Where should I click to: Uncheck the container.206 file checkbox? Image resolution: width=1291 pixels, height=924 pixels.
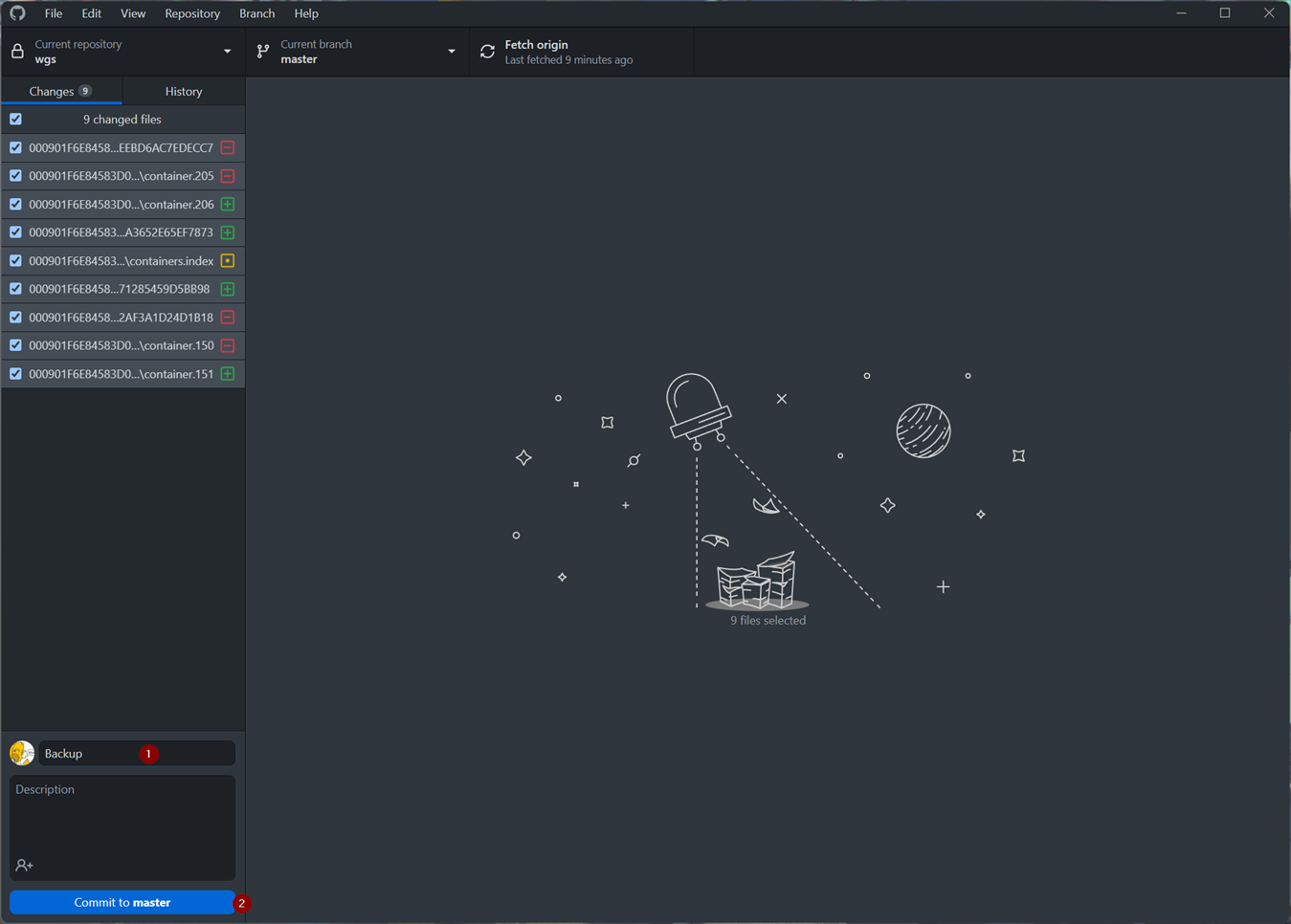[x=15, y=205]
